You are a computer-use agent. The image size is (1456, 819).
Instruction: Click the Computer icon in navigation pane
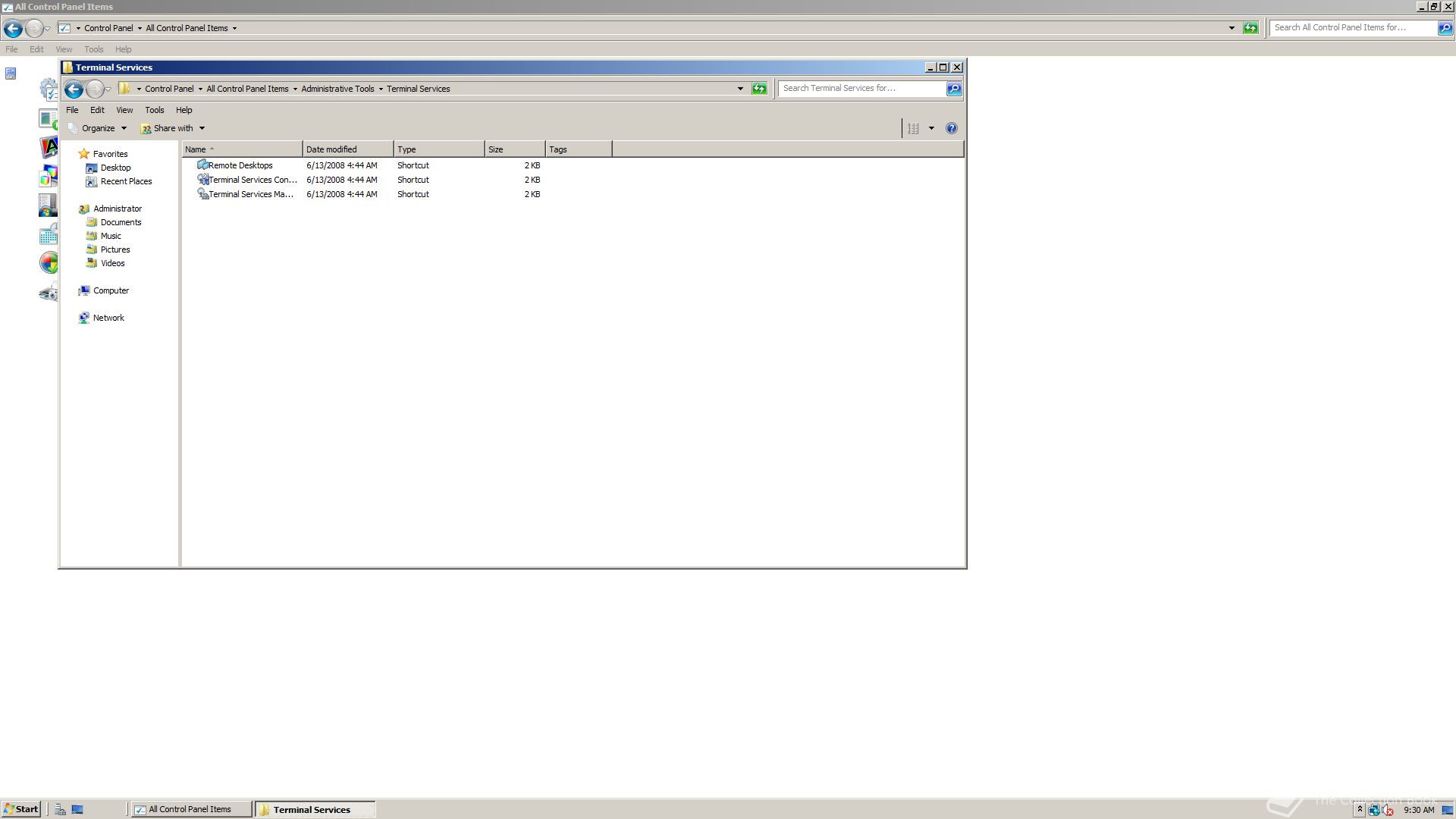pos(84,290)
